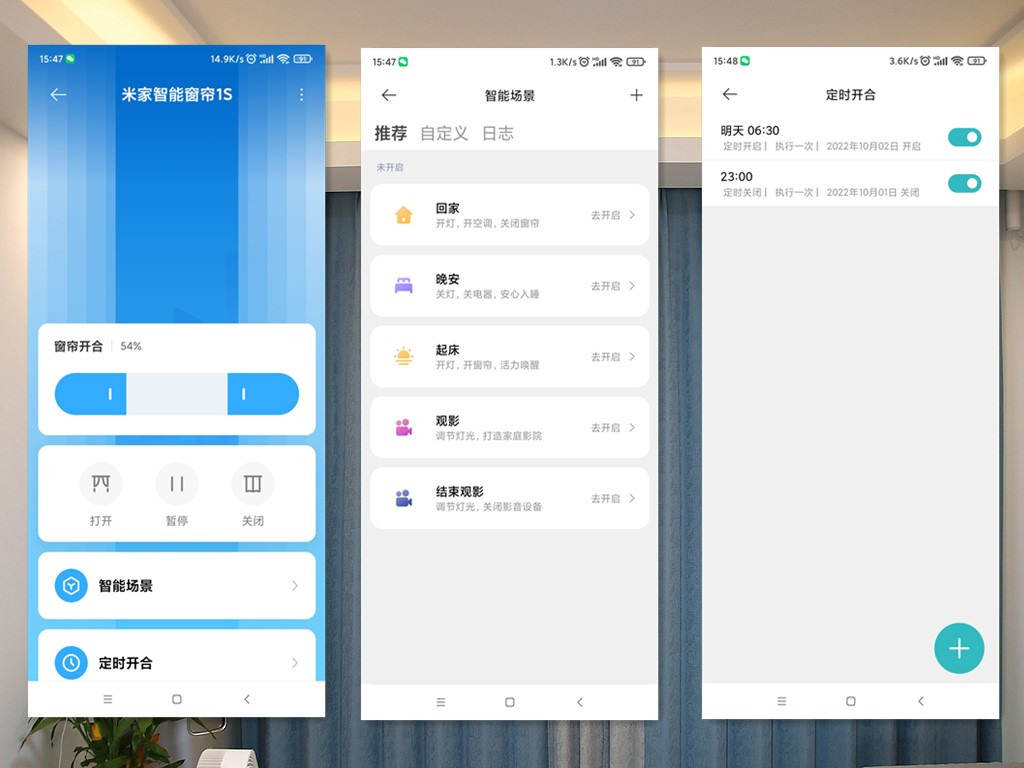This screenshot has width=1024, height=768.
Task: Tap the blue cube icon next to 智能场景
Action: coord(69,586)
